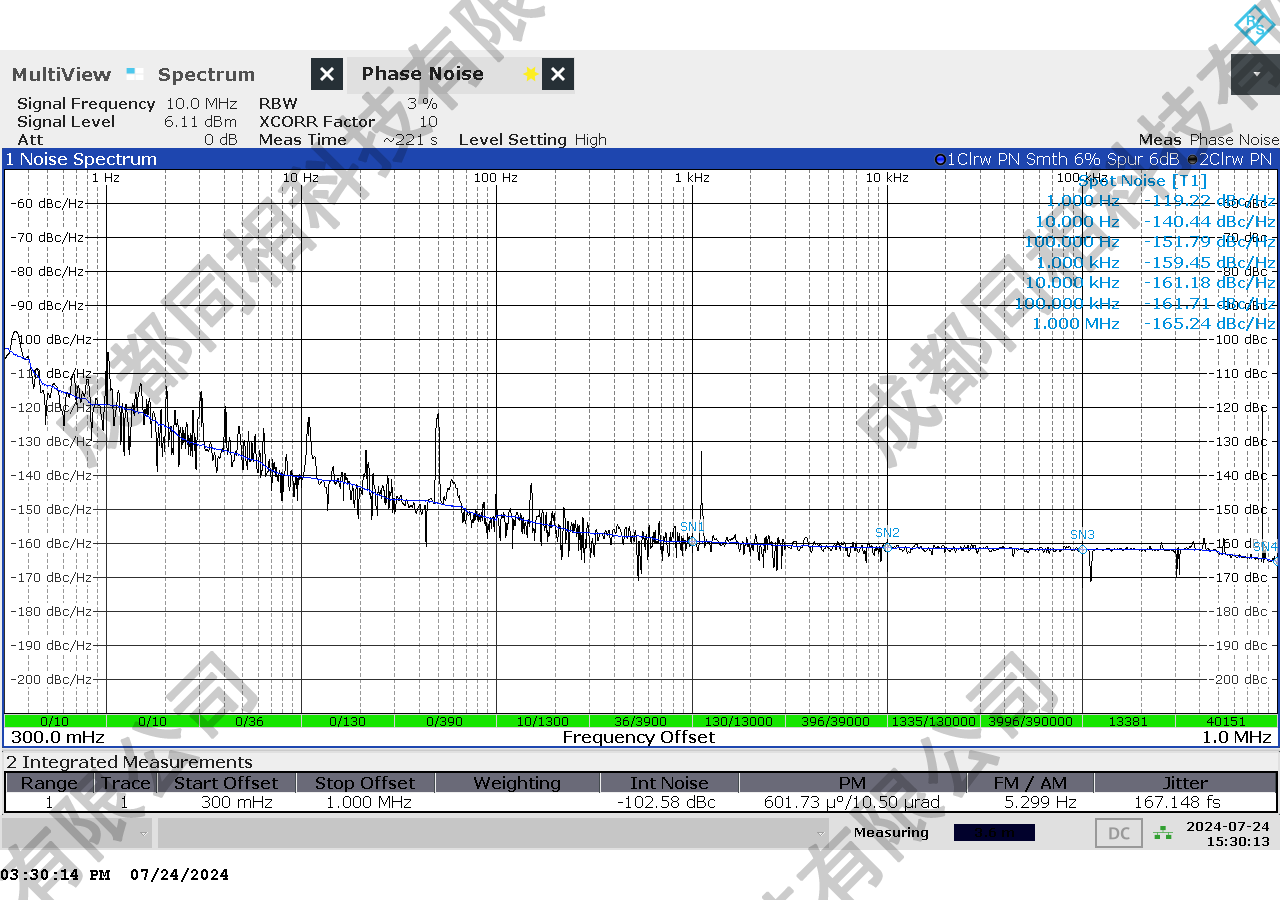Select the SN2 spot noise marker
This screenshot has height=900, width=1280.
(x=887, y=546)
